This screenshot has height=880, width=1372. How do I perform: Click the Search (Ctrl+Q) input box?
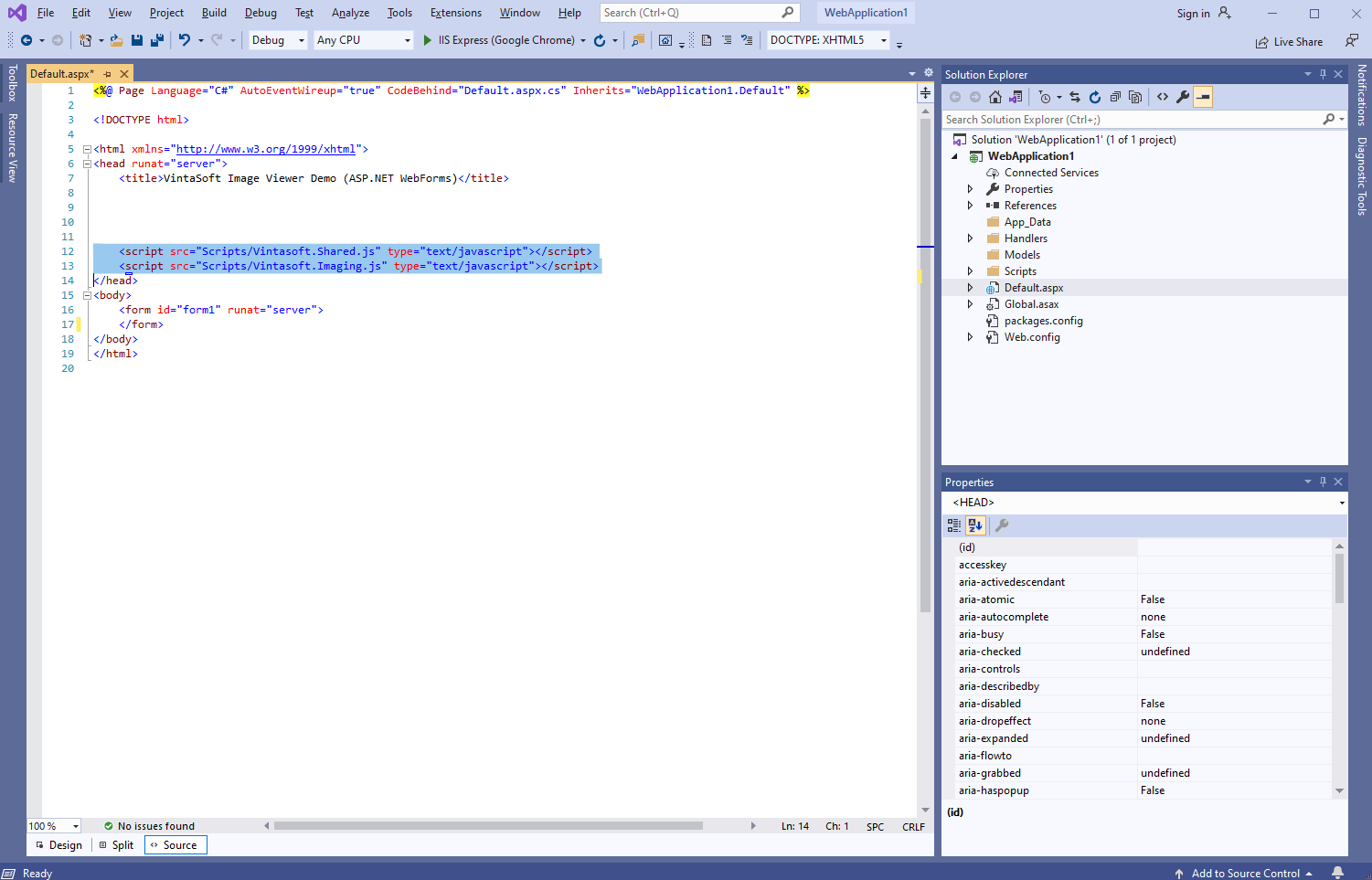pyautogui.click(x=699, y=13)
